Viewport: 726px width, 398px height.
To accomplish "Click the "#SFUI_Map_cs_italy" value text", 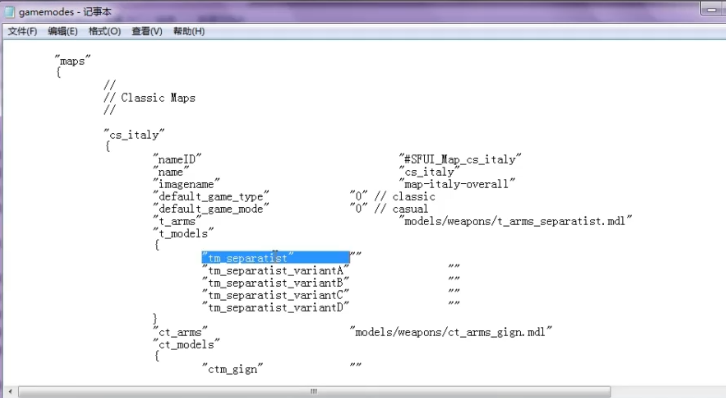I will 460,159.
